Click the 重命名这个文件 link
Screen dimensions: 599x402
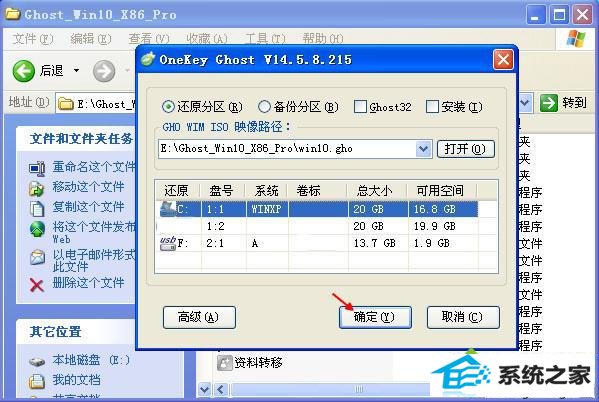(94, 167)
